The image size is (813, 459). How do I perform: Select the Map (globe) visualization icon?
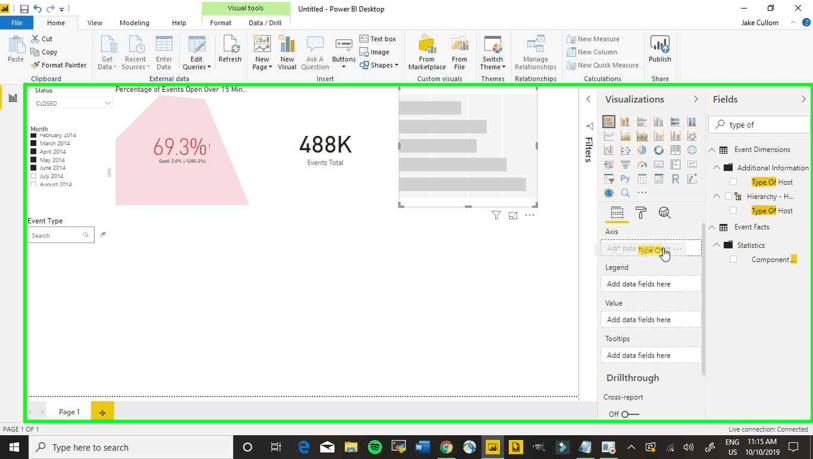pyautogui.click(x=692, y=150)
